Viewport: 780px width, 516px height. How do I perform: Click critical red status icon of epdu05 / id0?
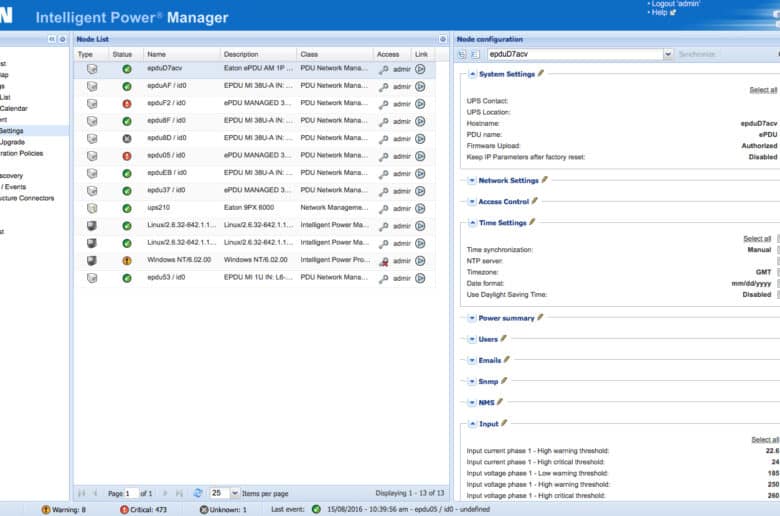coord(127,156)
